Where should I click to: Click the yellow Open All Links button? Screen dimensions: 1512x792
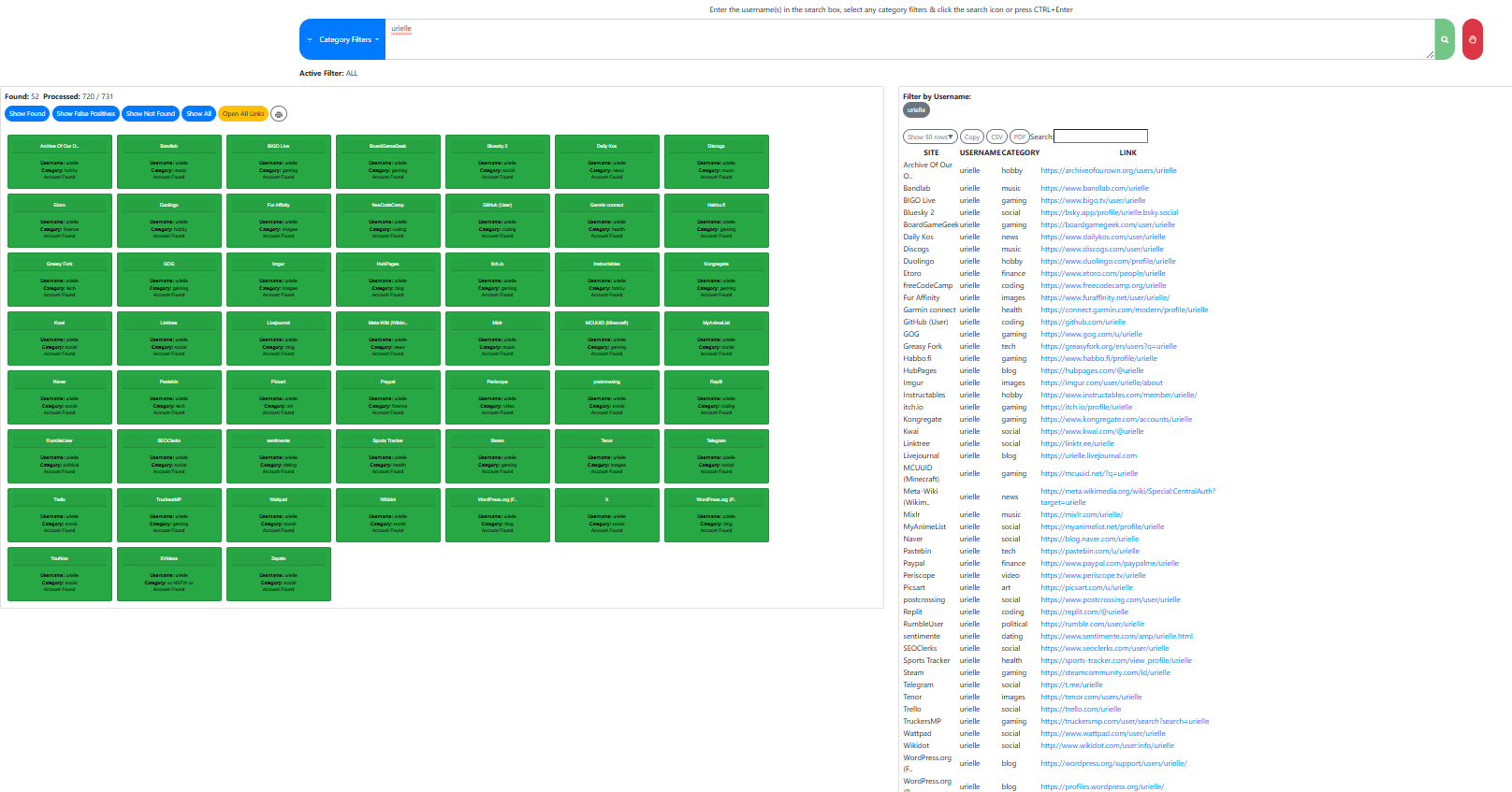243,114
